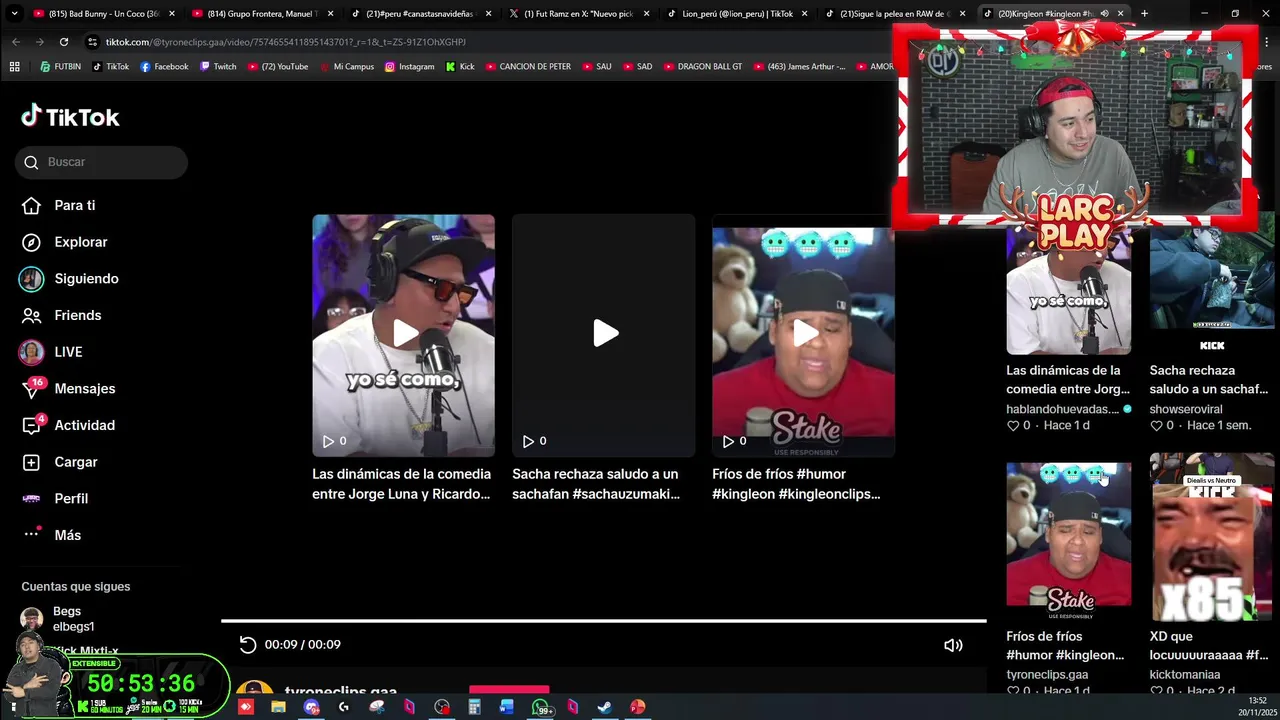Like the hablandohuevadas video with the heart
1280x720 pixels.
pyautogui.click(x=1013, y=426)
